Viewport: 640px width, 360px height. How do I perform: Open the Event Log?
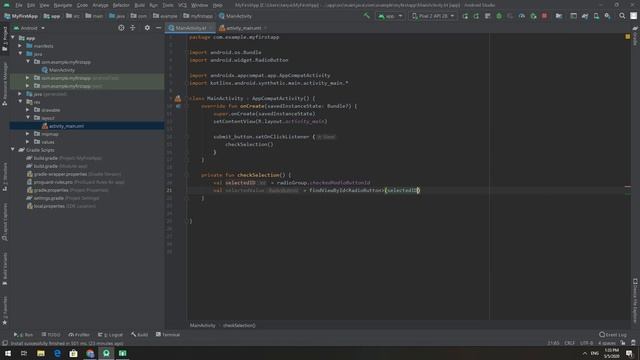613,334
